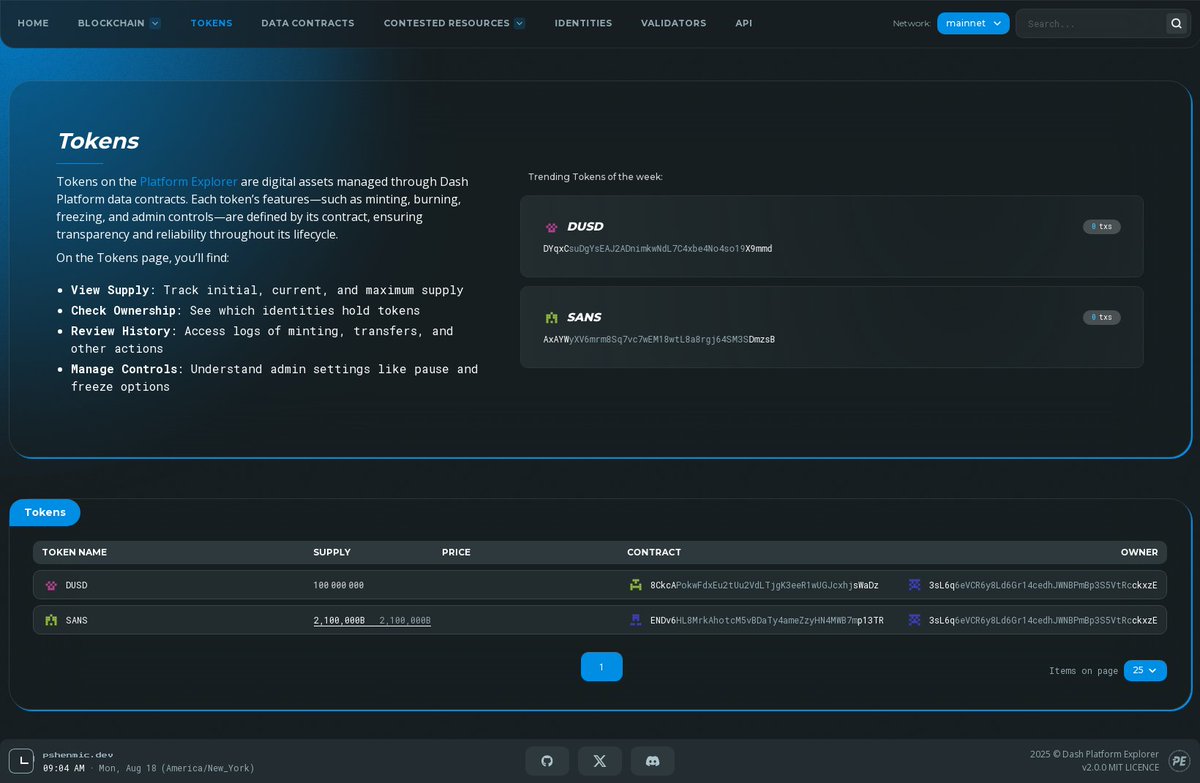Open the API nav item
The image size is (1200, 783).
click(744, 23)
